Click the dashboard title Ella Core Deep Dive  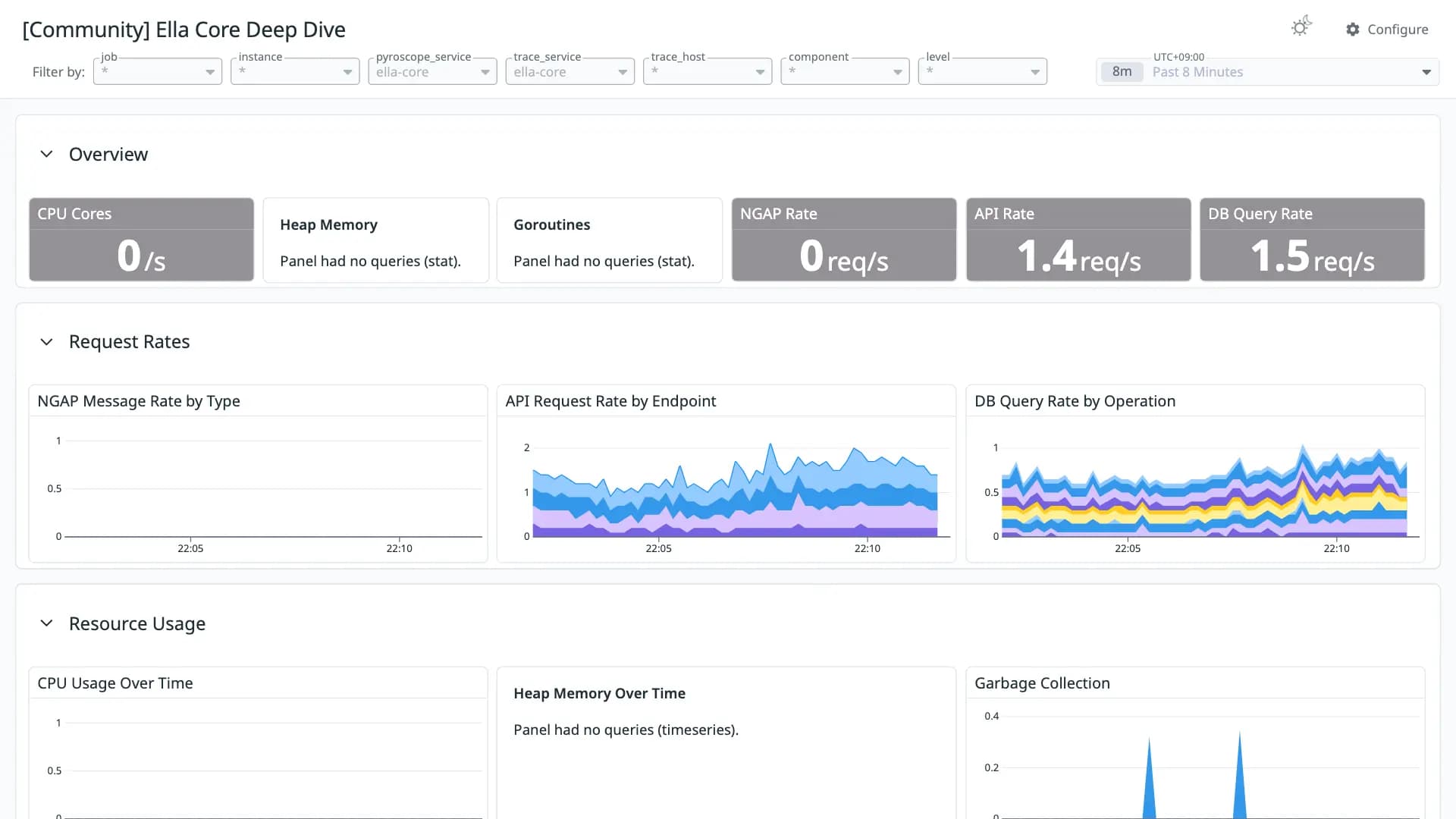tap(184, 30)
